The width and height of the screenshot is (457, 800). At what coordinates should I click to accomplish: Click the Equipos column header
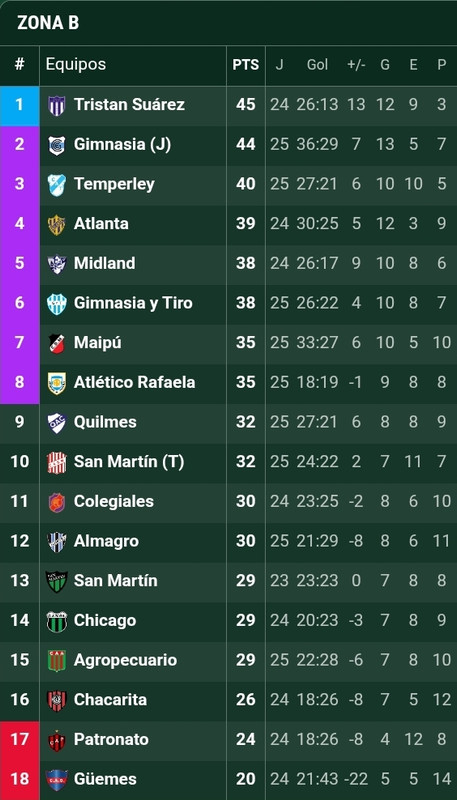(x=76, y=64)
